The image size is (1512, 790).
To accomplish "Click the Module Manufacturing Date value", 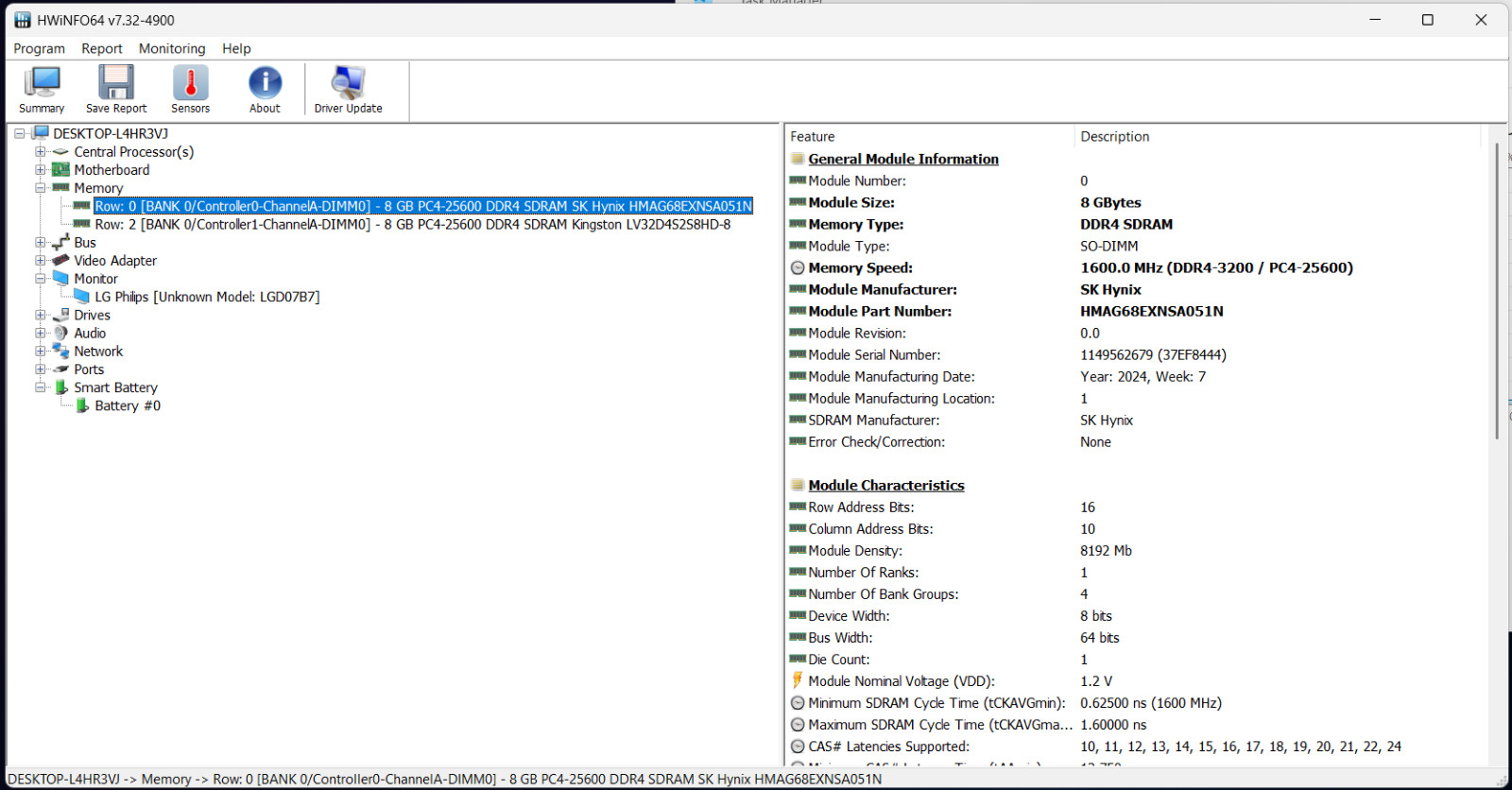I will coord(1143,376).
